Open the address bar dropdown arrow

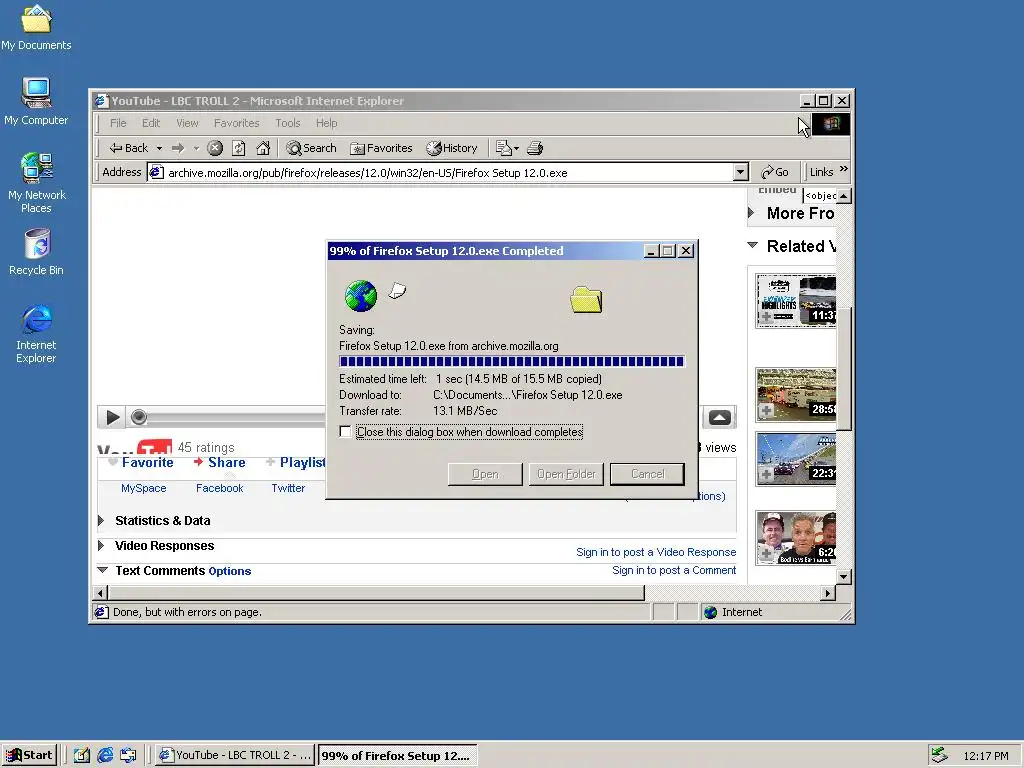tap(740, 172)
